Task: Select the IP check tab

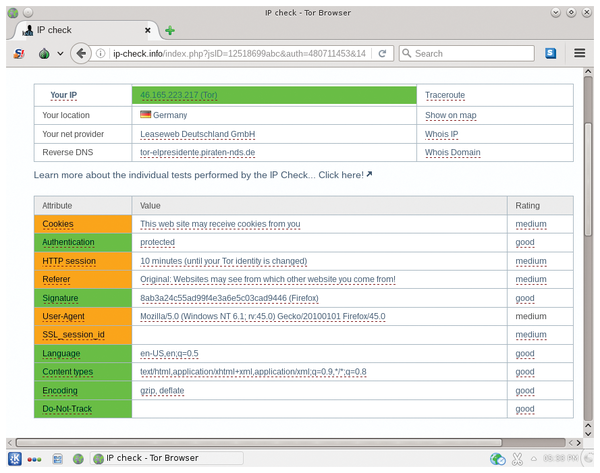Action: tap(86, 30)
